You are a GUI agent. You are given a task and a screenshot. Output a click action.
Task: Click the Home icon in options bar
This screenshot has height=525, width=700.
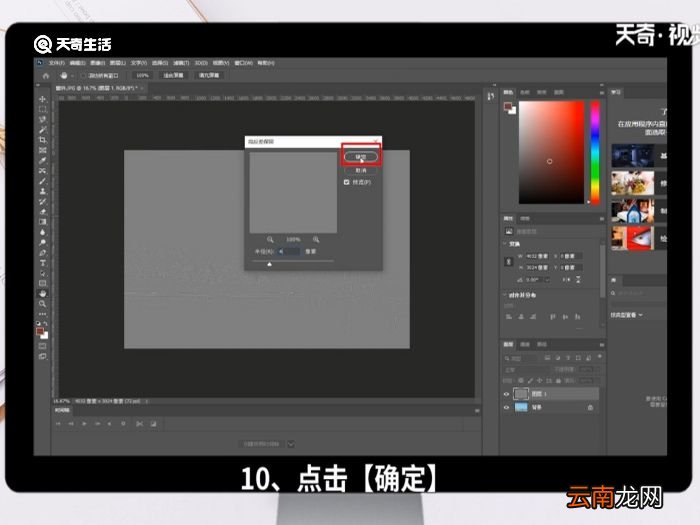tap(46, 75)
